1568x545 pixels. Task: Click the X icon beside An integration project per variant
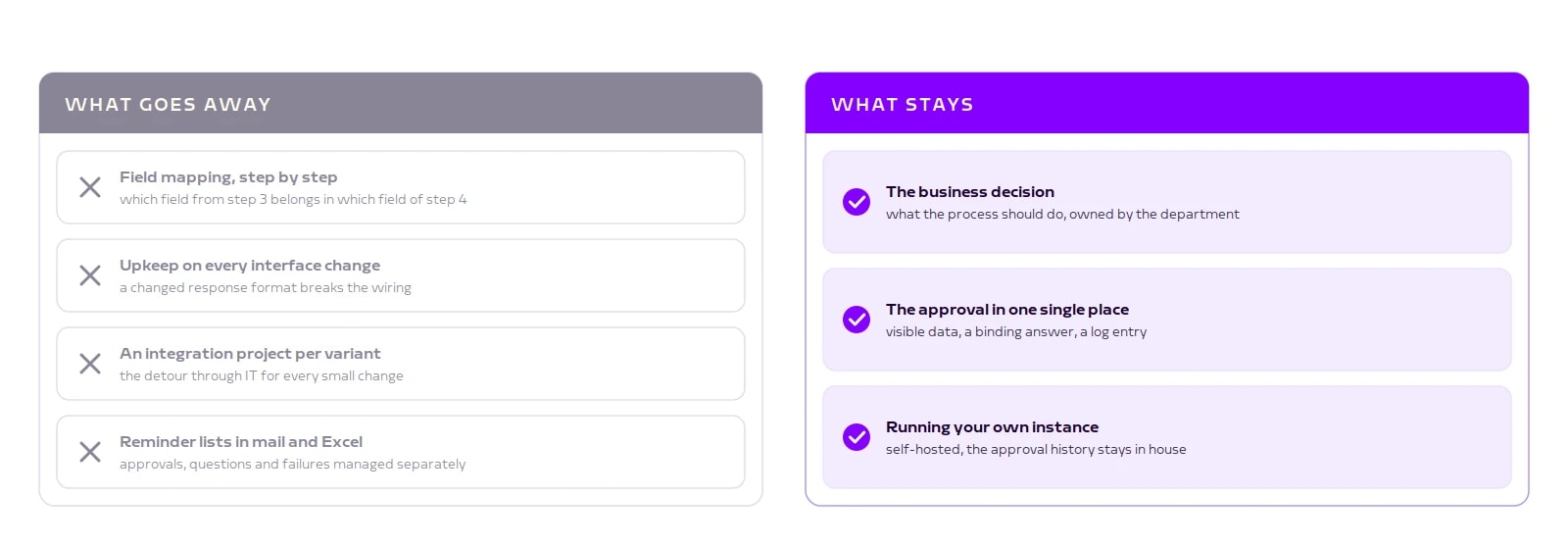[x=90, y=364]
